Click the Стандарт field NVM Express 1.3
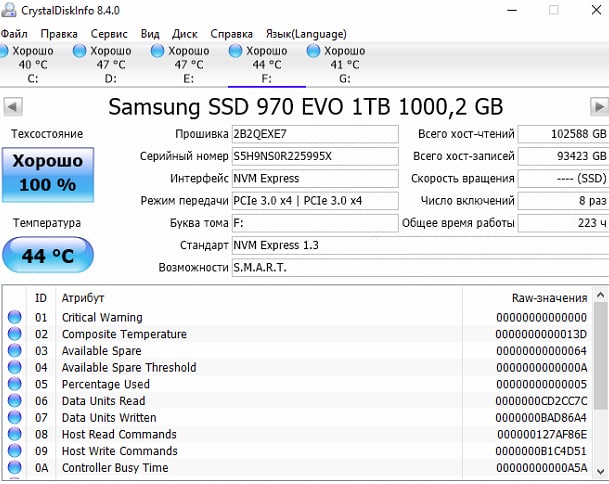The width and height of the screenshot is (609, 484). [420, 245]
